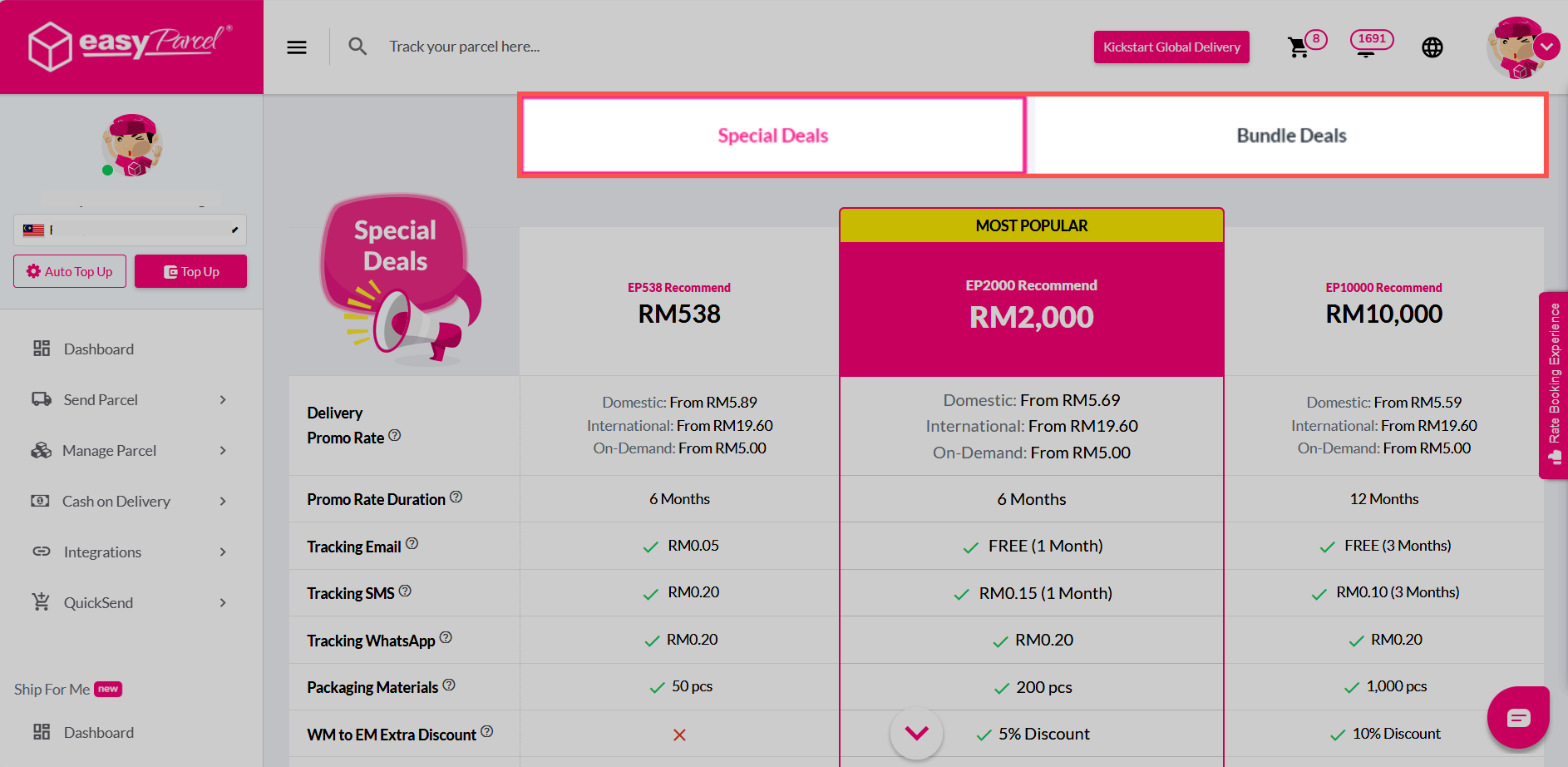Click Tracking WhatsApp help icon
The width and height of the screenshot is (1568, 767).
[446, 638]
